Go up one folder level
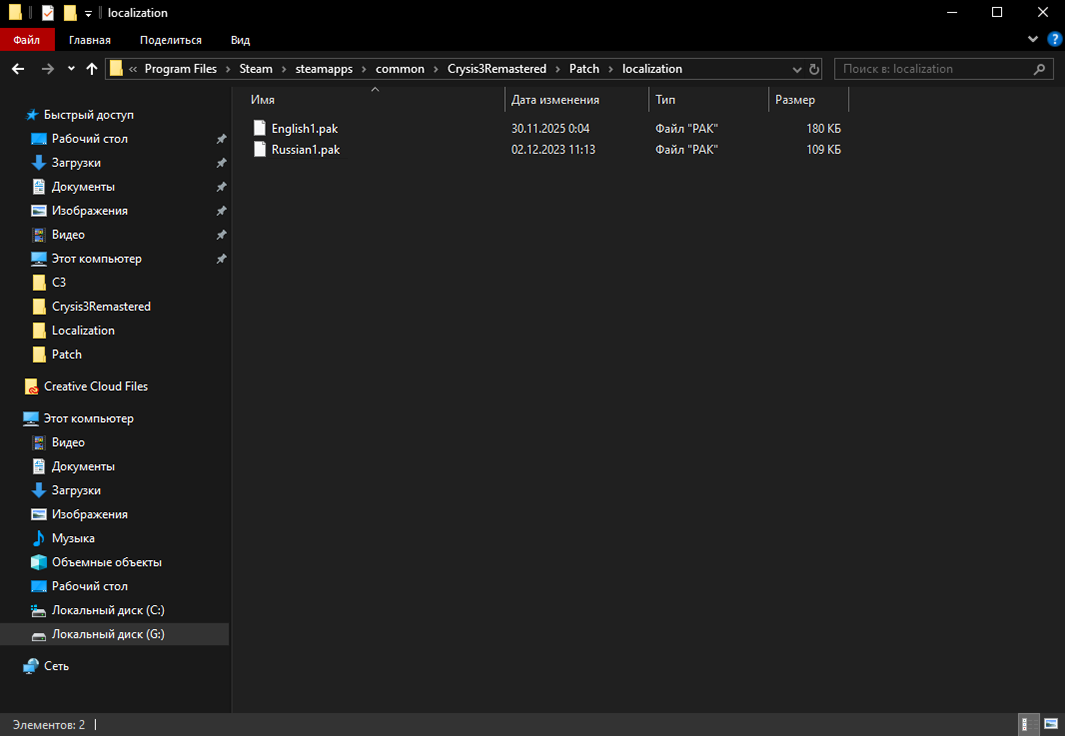1065x736 pixels. click(92, 69)
